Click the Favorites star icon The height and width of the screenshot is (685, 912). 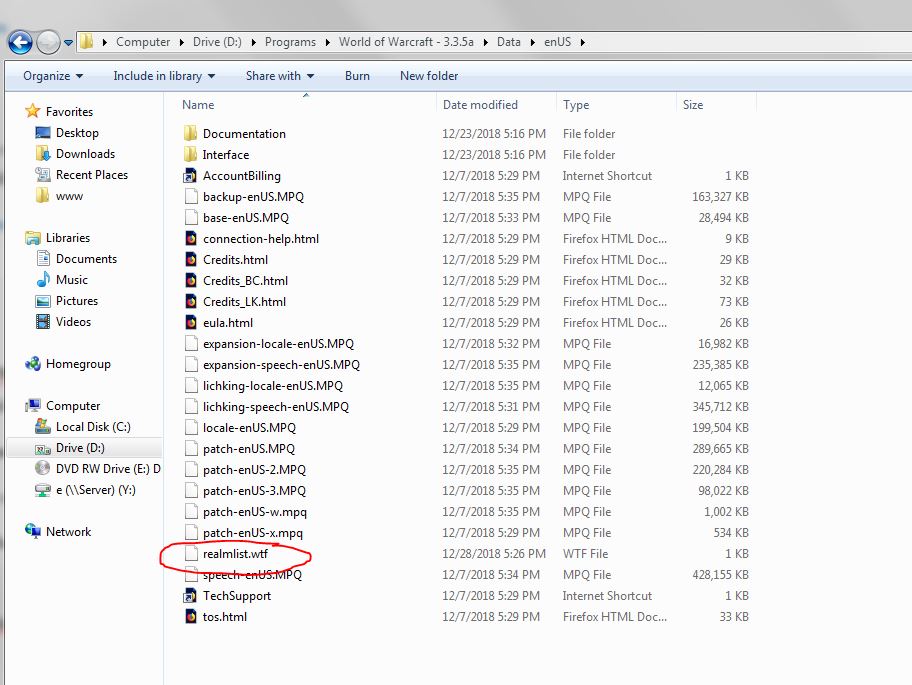tap(33, 110)
